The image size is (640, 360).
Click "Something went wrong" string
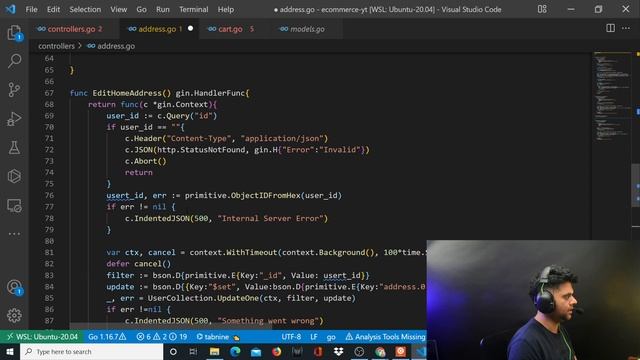pos(268,321)
